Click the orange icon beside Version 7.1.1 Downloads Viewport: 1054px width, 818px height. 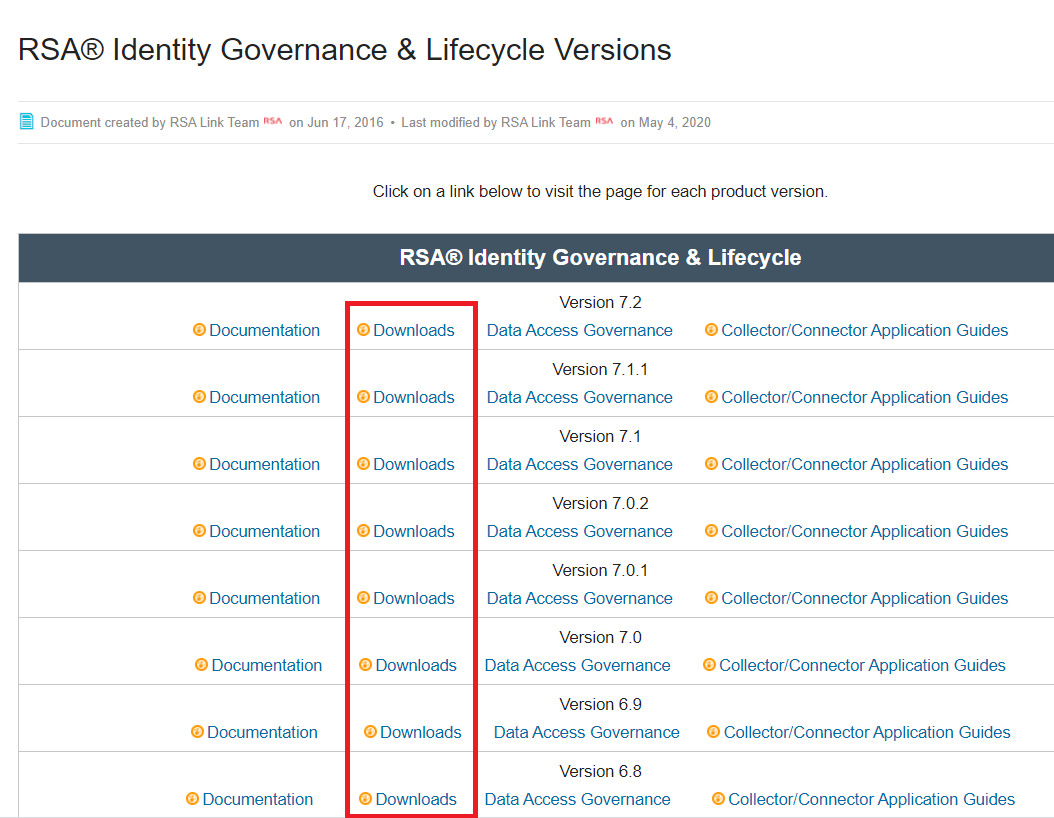click(x=363, y=397)
